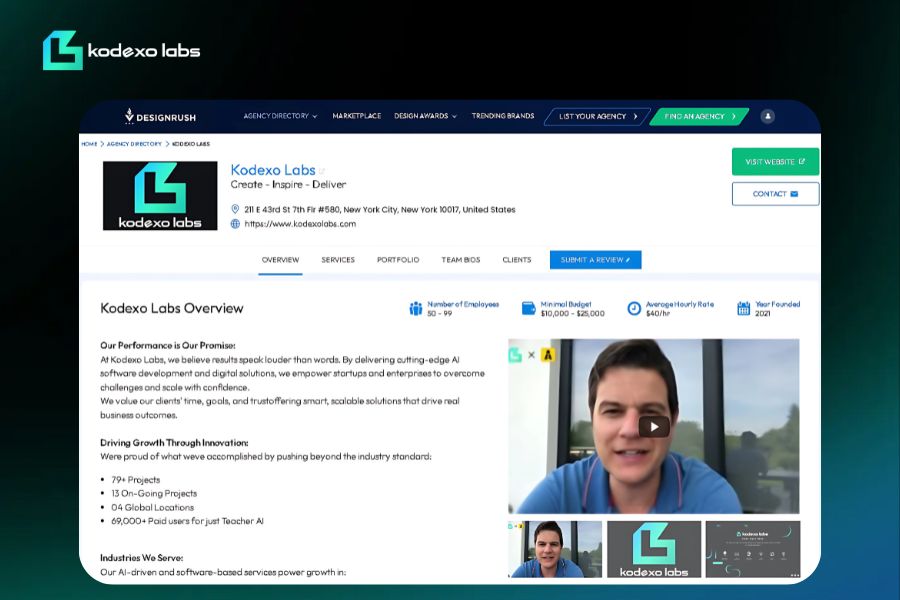Image resolution: width=900 pixels, height=600 pixels.
Task: Click the '50 - 99' employees value
Action: point(440,313)
